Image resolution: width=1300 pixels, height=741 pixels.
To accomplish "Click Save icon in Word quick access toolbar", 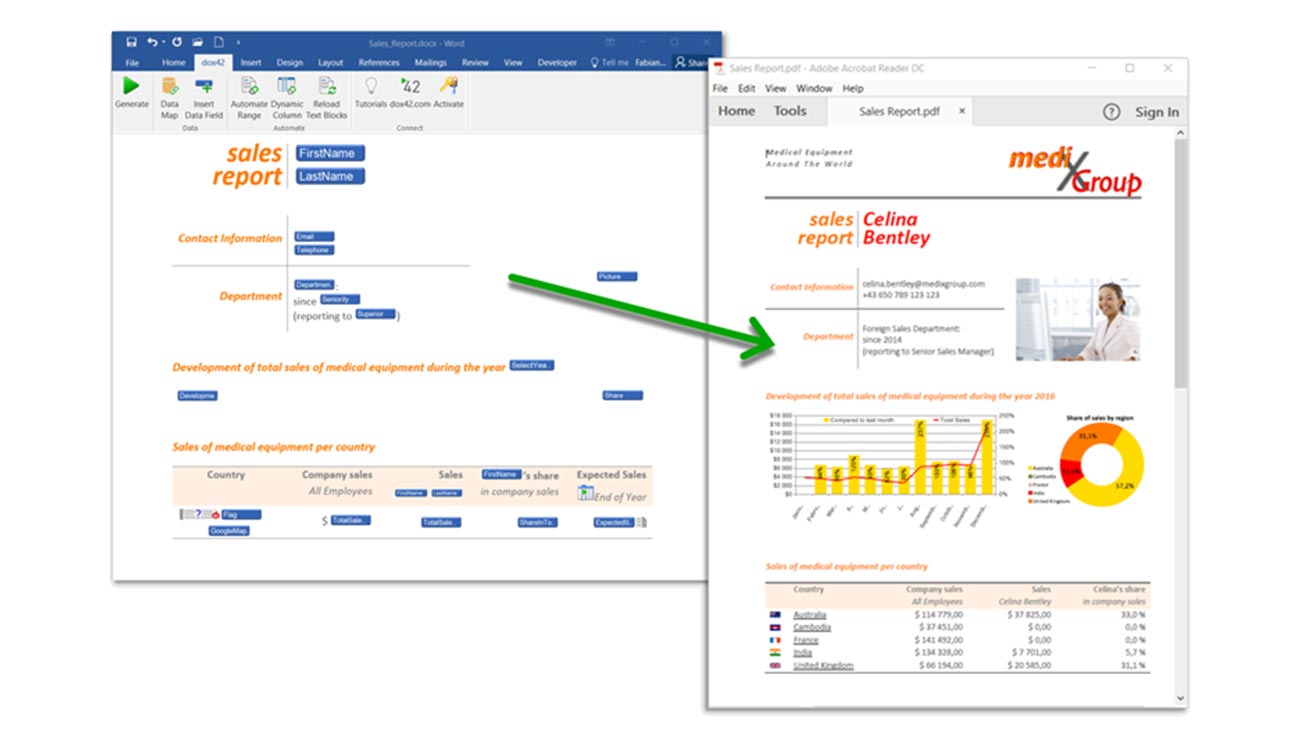I will [132, 42].
